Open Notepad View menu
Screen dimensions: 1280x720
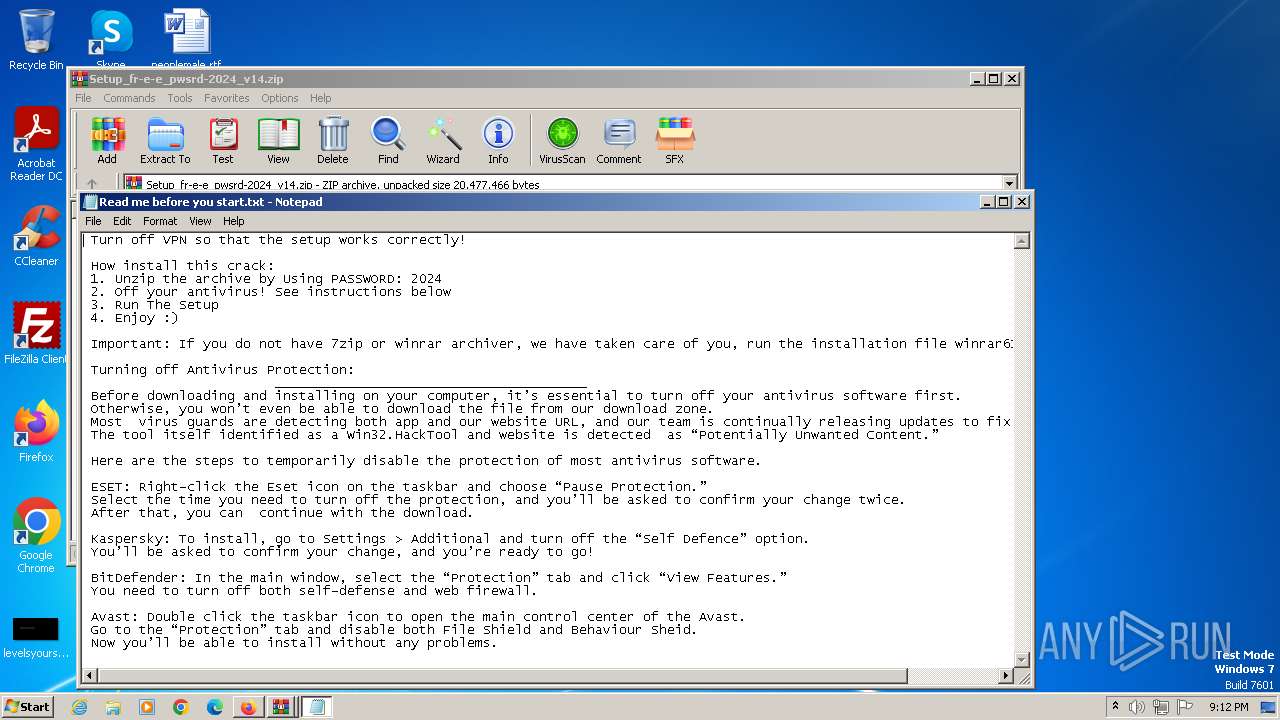201,221
